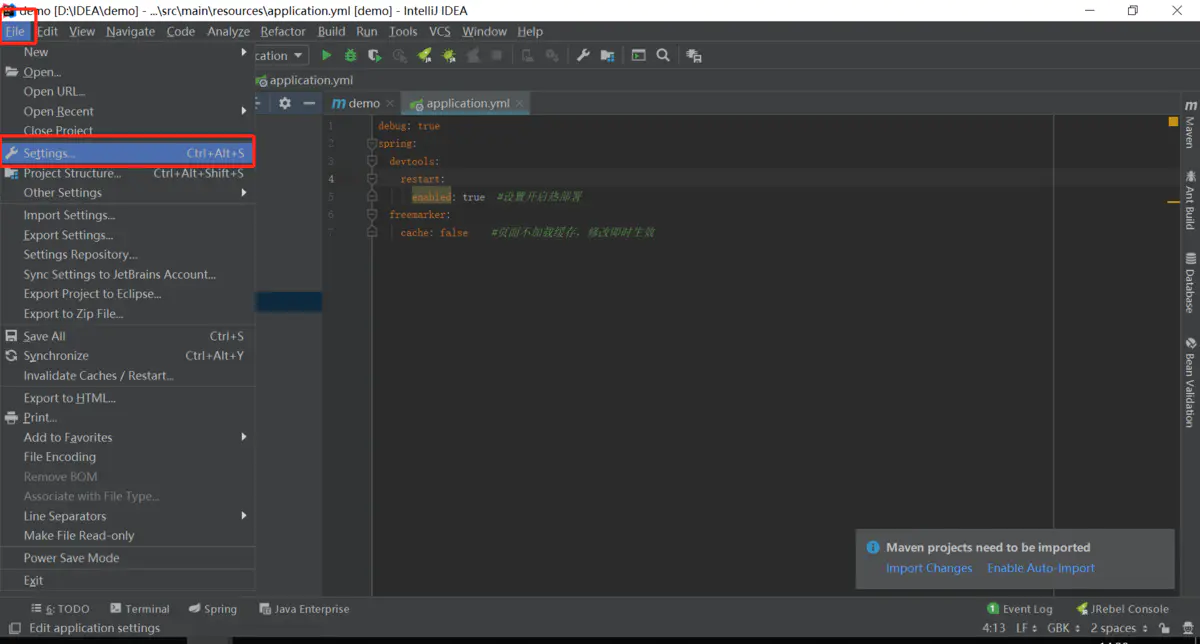Open Run Anything terminal-window icon
The image size is (1200, 644).
(638, 56)
